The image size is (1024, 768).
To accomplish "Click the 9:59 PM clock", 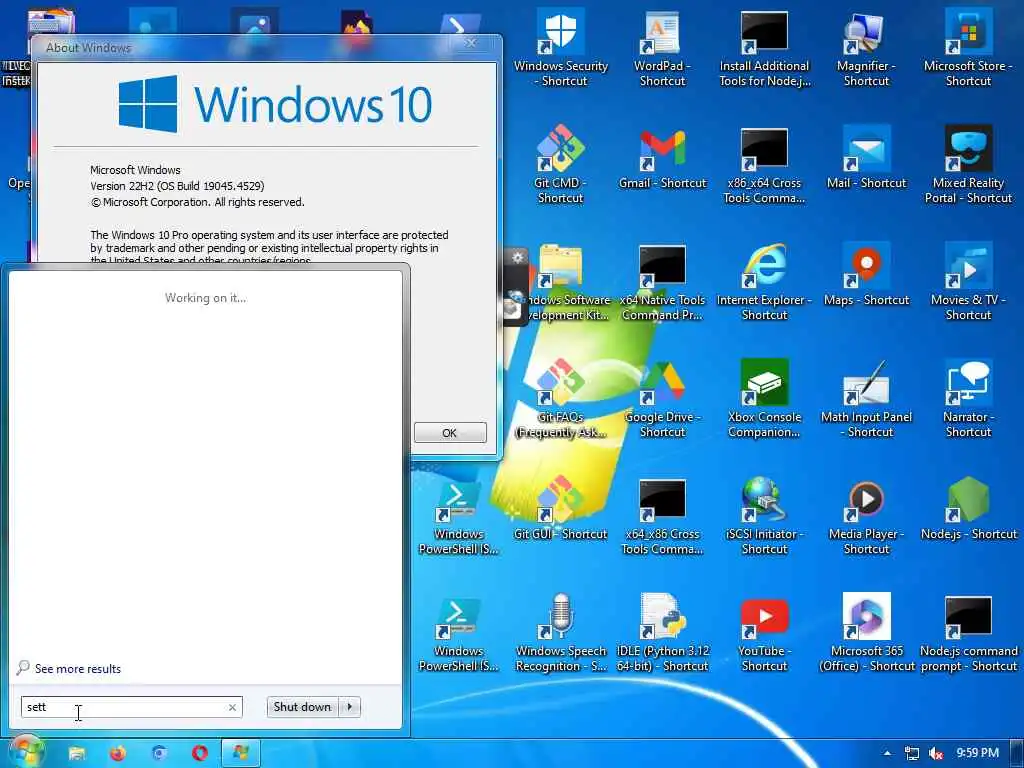I will (978, 752).
